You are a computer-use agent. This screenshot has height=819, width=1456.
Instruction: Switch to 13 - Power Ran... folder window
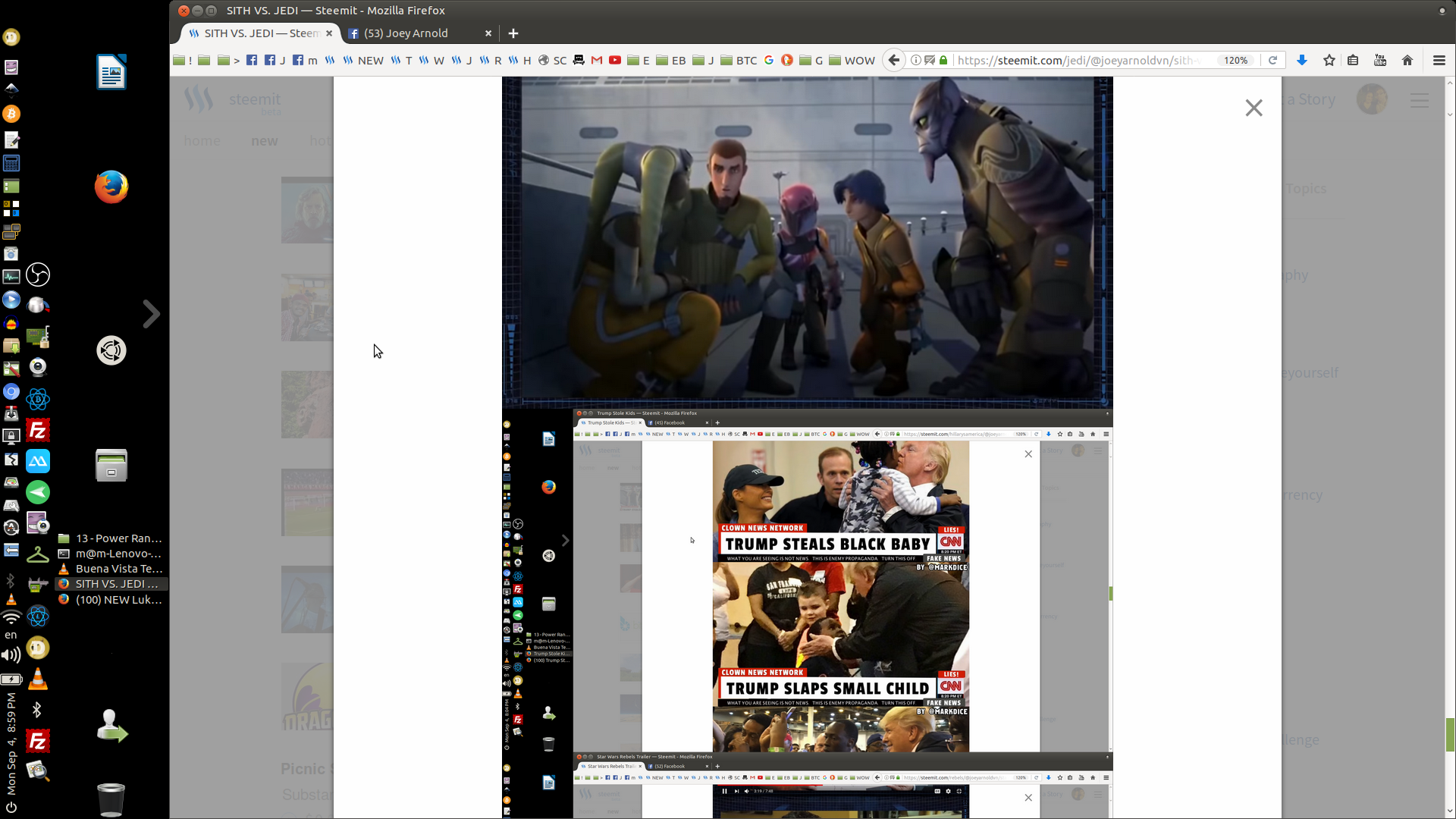111,538
